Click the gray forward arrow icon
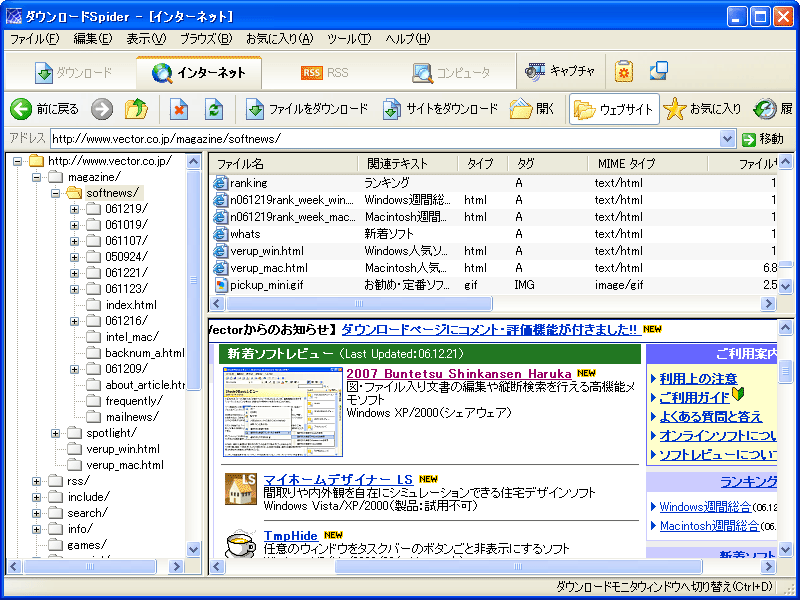Viewport: 800px width, 600px height. click(102, 109)
